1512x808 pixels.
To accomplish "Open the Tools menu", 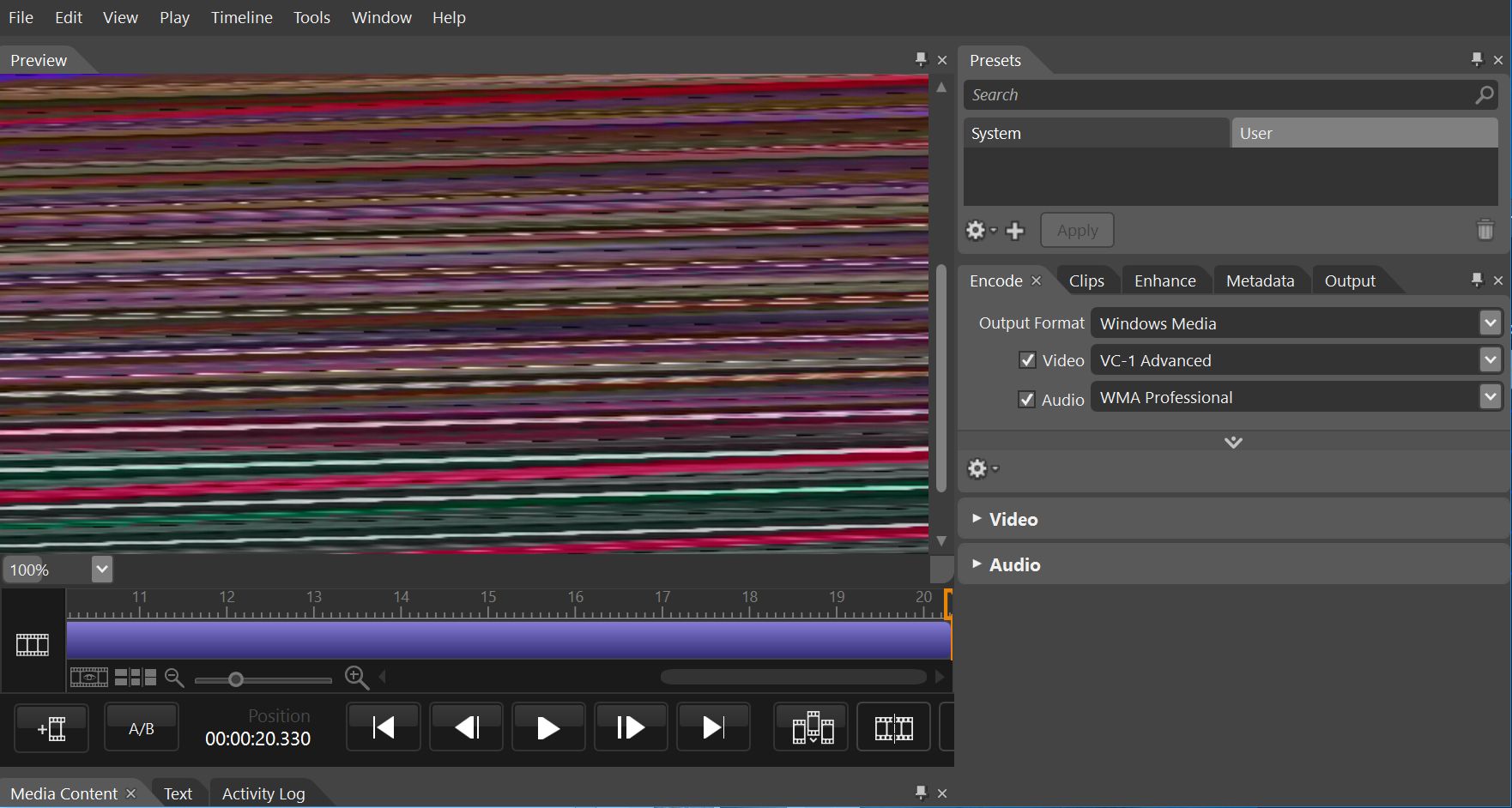I will coord(311,17).
